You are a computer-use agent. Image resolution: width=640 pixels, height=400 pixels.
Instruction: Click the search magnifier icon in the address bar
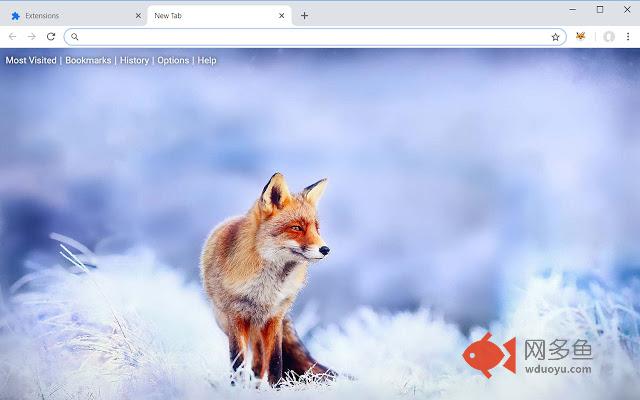[75, 37]
